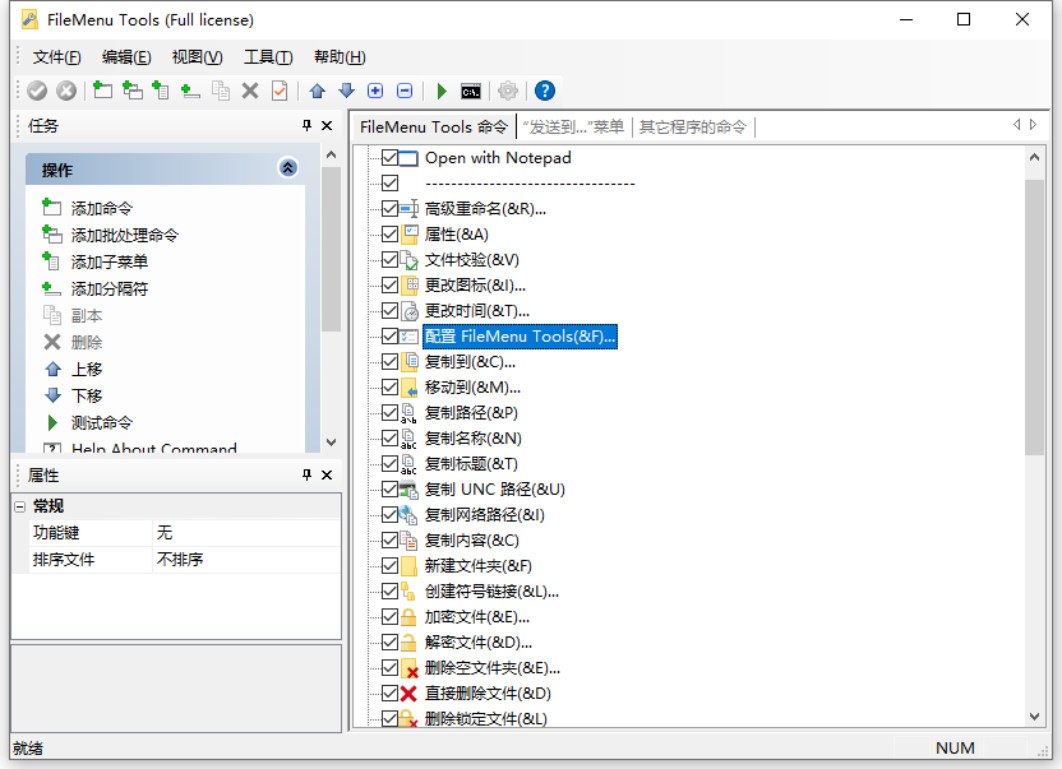Viewport: 1062px width, 769px height.
Task: Collapse the 常规 property group
Action: click(20, 506)
